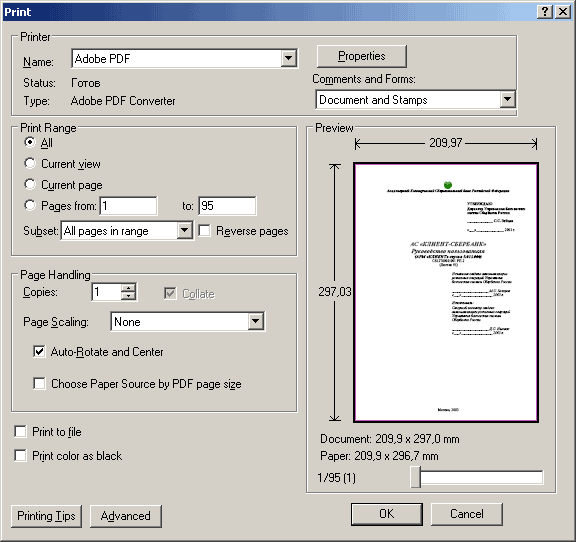Increase copies with the up arrow
Image resolution: width=576 pixels, height=542 pixels.
tap(128, 288)
